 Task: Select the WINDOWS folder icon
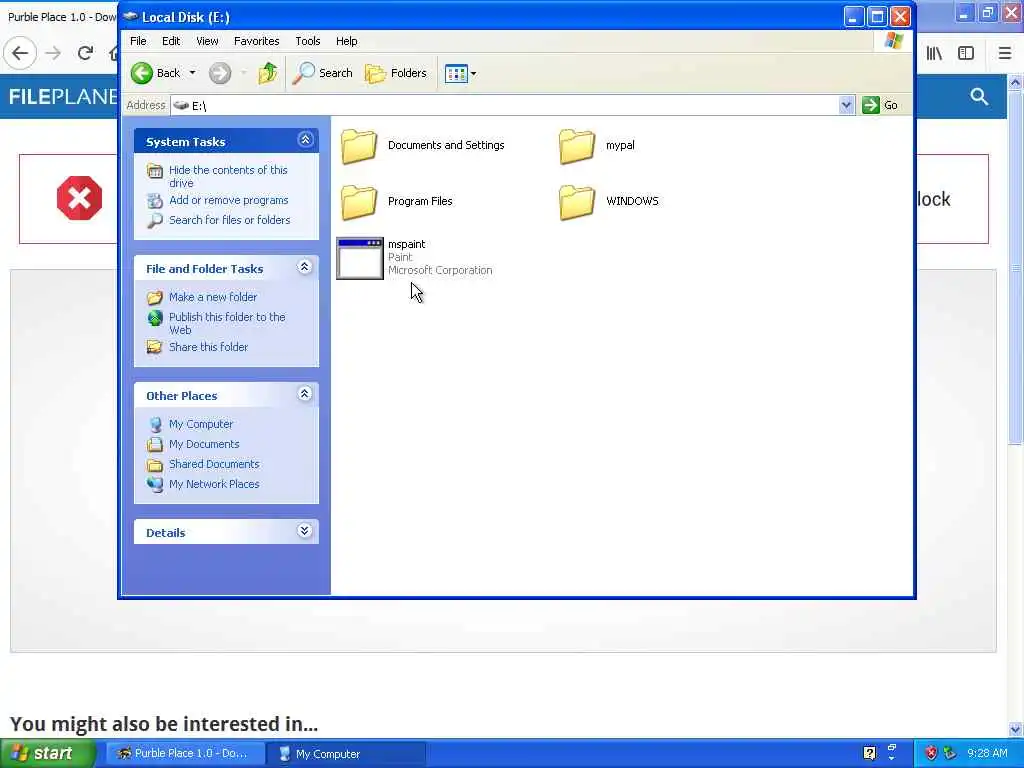tap(577, 202)
